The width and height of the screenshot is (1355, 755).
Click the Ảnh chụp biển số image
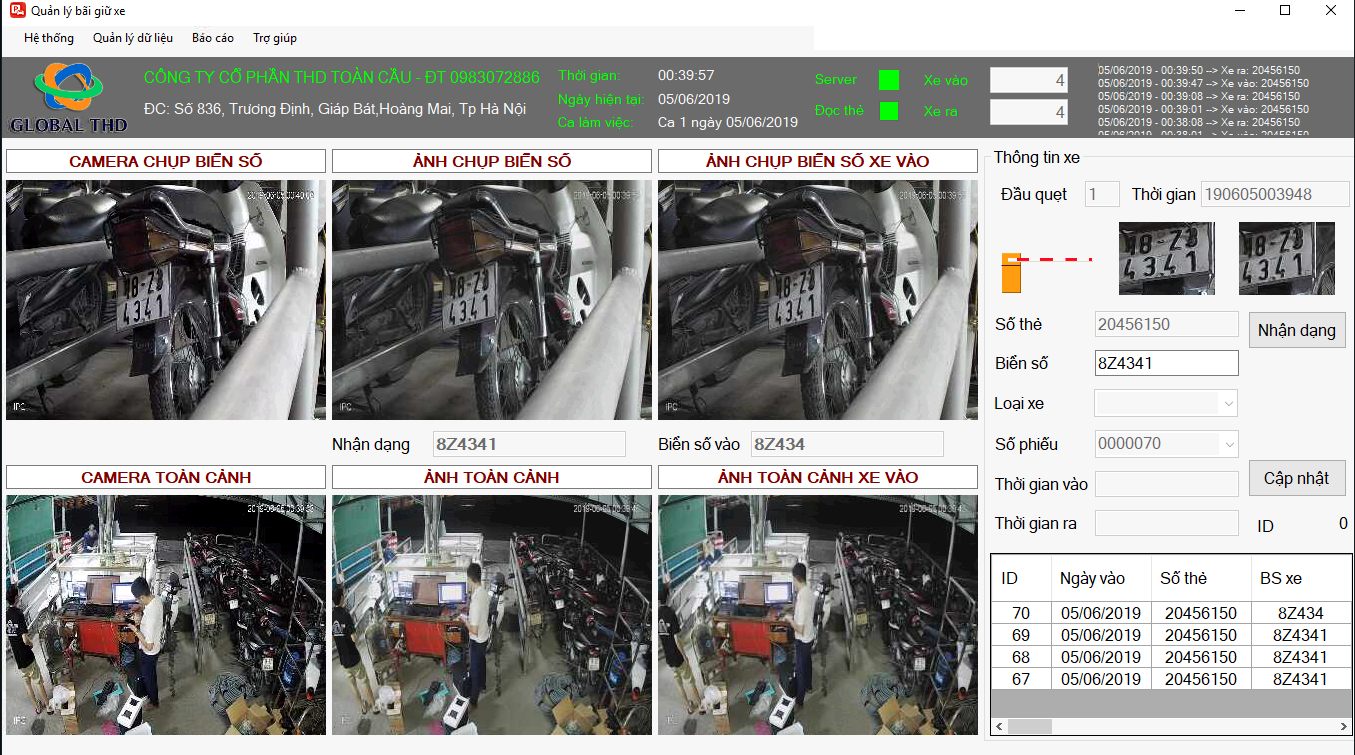pos(492,300)
